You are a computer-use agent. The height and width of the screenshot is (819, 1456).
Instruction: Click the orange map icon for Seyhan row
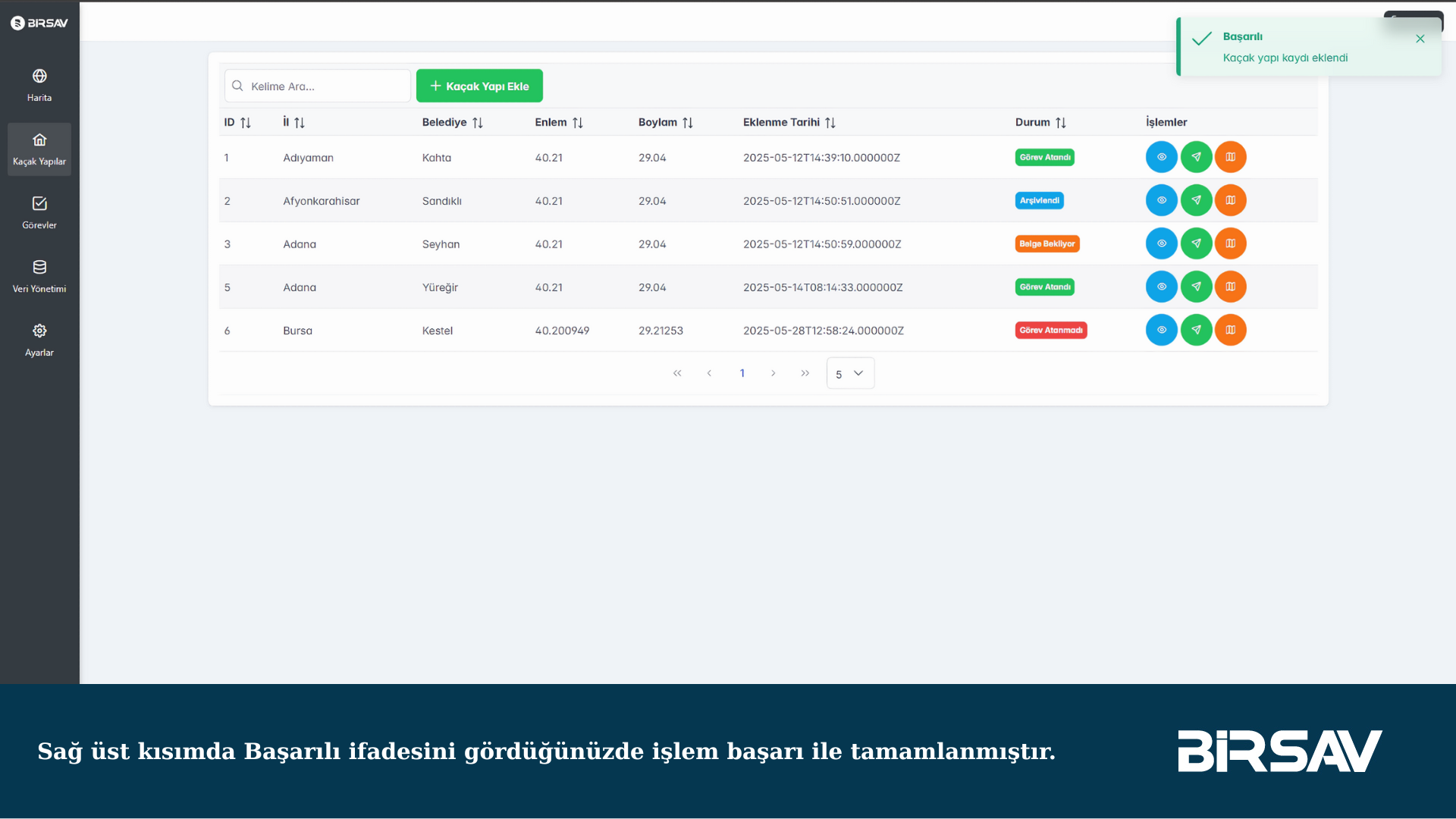tap(1231, 243)
